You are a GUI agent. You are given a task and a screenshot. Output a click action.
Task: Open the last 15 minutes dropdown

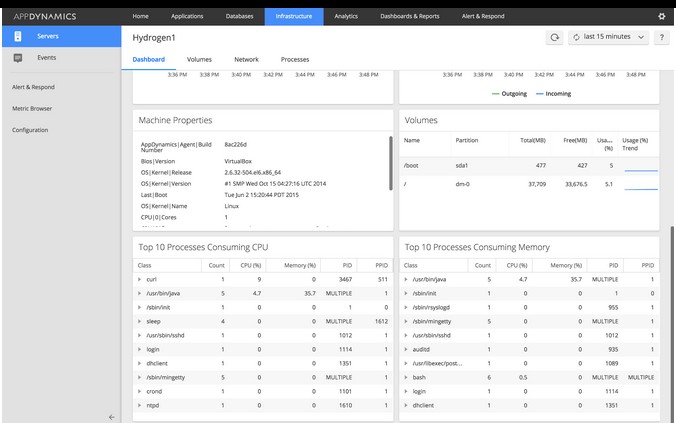[x=608, y=37]
